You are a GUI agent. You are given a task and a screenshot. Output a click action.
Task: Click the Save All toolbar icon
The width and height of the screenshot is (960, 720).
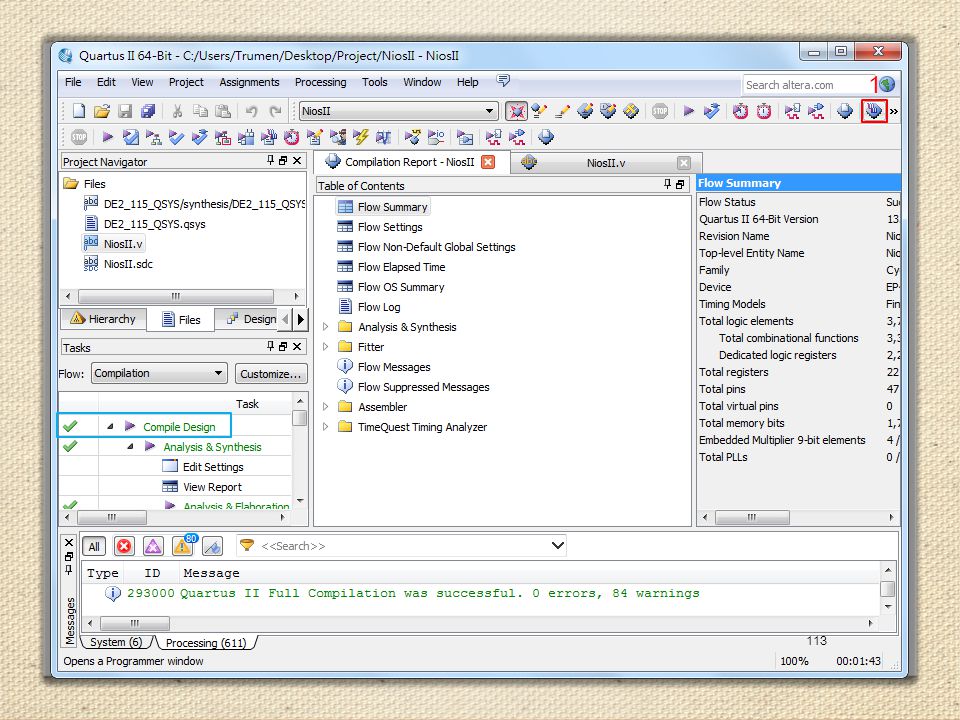(148, 111)
